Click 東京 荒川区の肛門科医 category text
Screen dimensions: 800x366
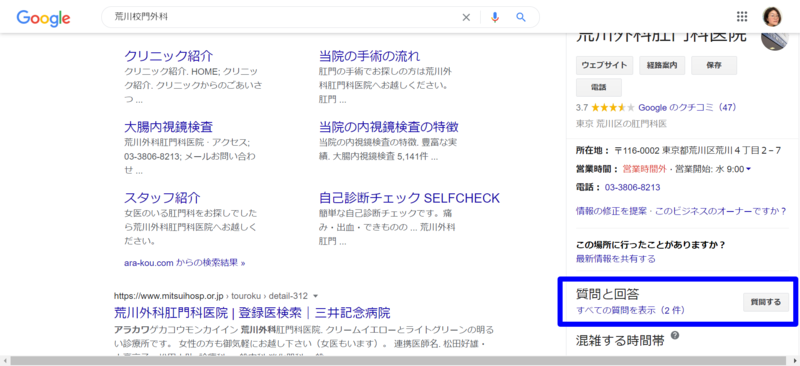(621, 124)
